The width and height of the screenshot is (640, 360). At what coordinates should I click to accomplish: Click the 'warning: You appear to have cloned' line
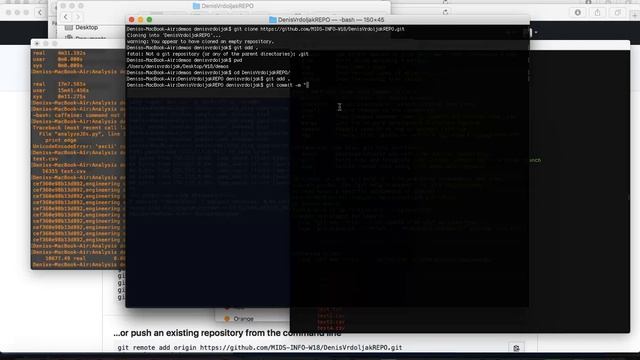pos(200,41)
